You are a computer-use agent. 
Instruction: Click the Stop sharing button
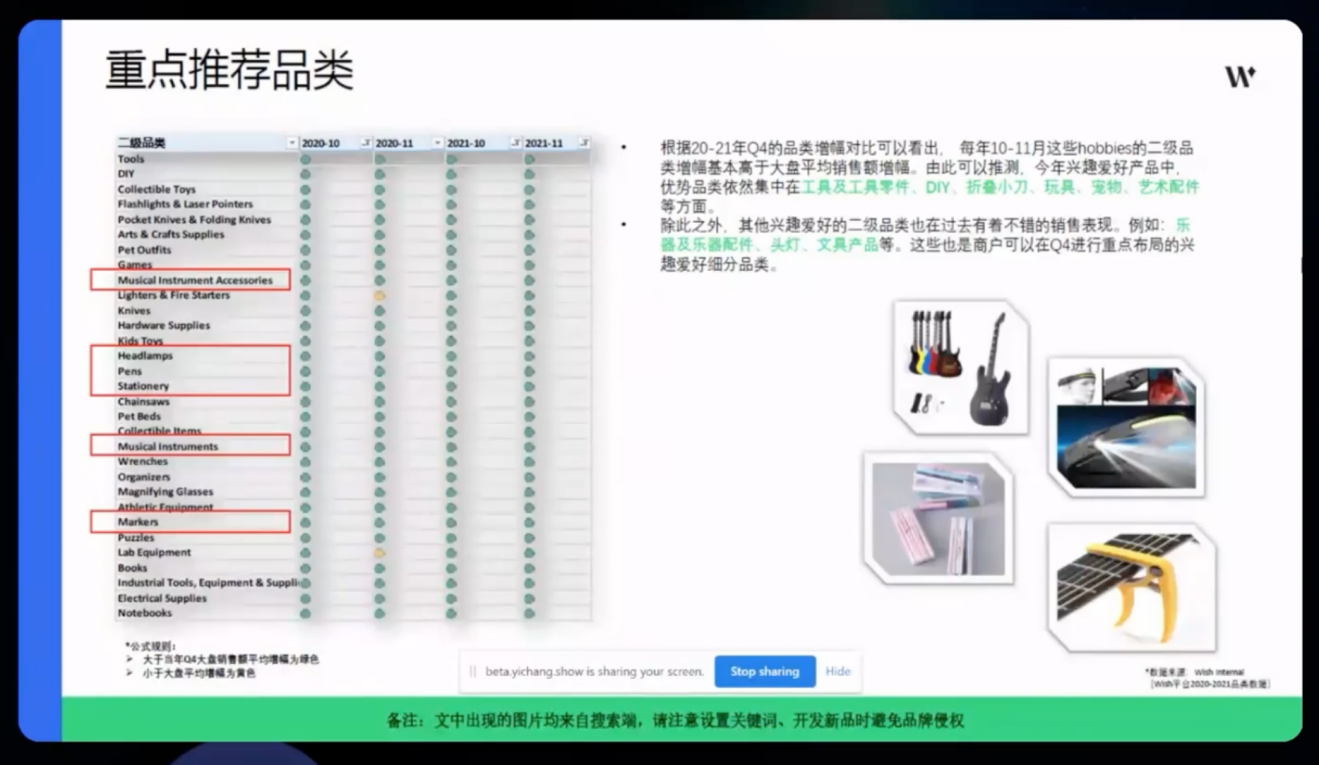tap(764, 672)
